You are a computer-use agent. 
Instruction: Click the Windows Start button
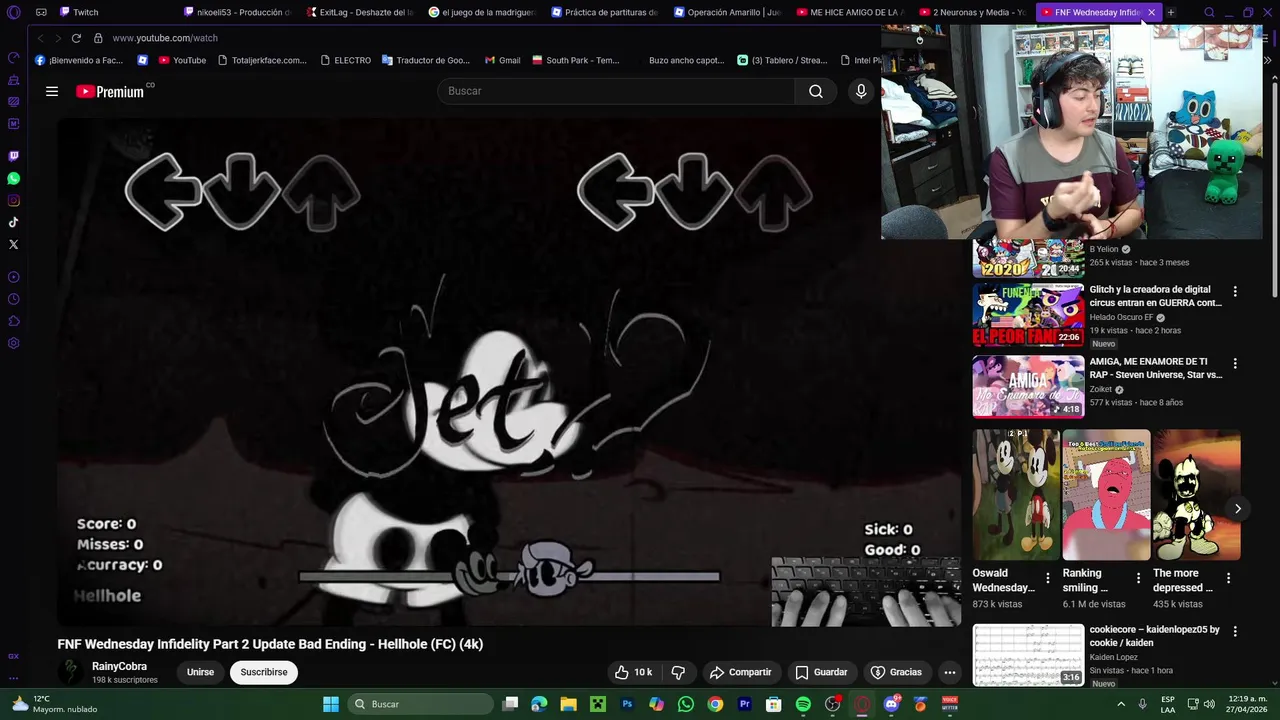[331, 704]
